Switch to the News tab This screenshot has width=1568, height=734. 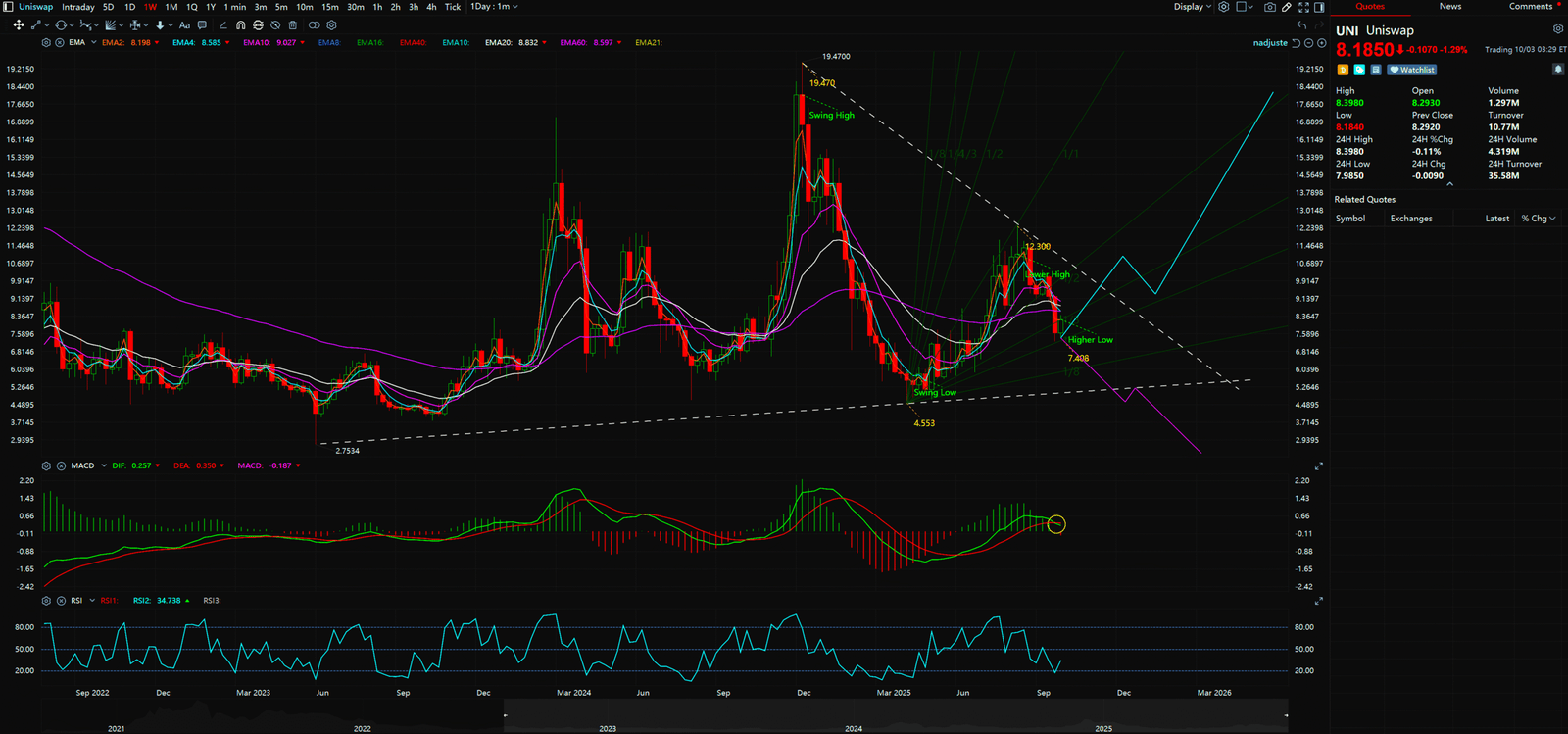coord(1449,7)
